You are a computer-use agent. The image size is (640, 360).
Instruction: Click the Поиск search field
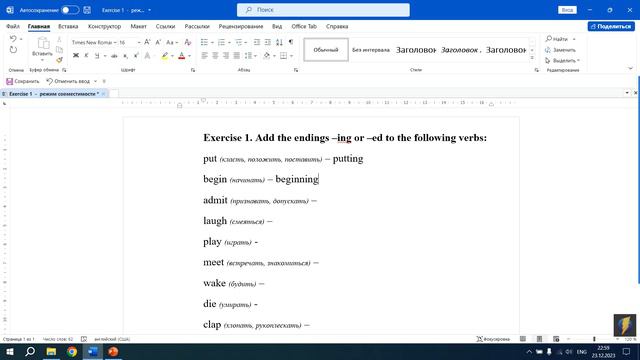pos(323,10)
